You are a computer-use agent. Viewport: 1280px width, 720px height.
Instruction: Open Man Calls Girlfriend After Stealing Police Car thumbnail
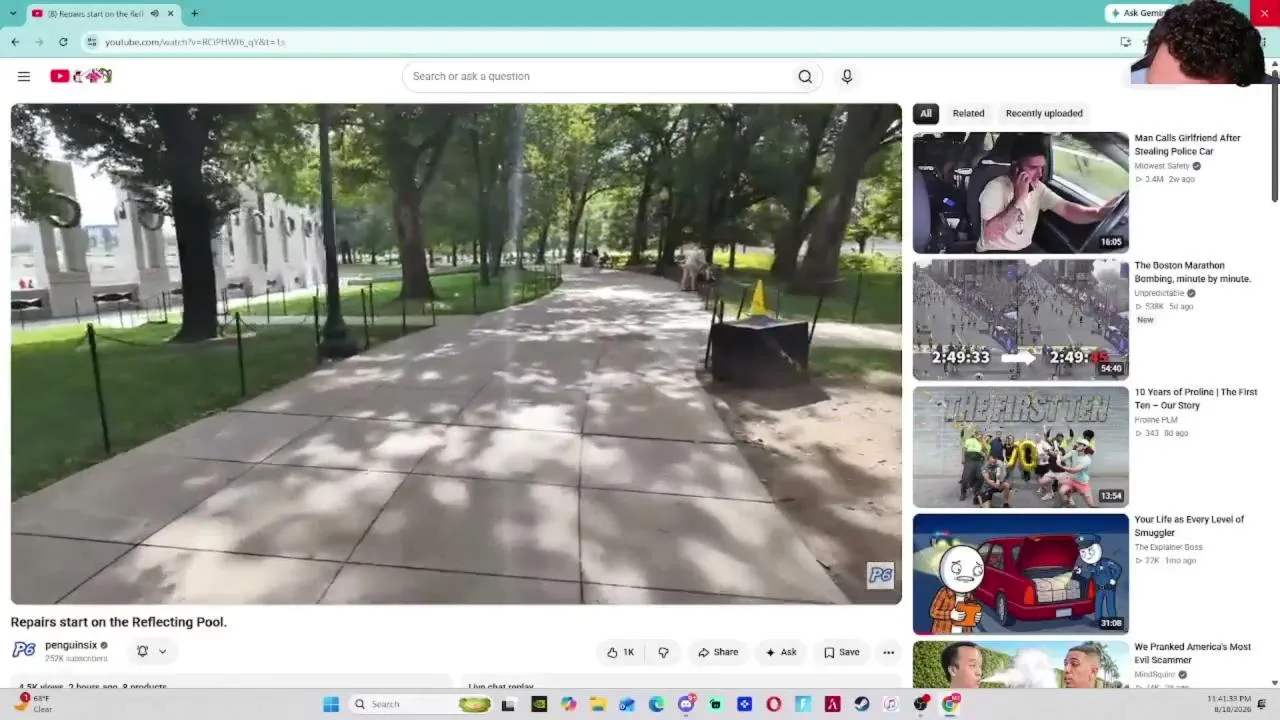click(1020, 192)
